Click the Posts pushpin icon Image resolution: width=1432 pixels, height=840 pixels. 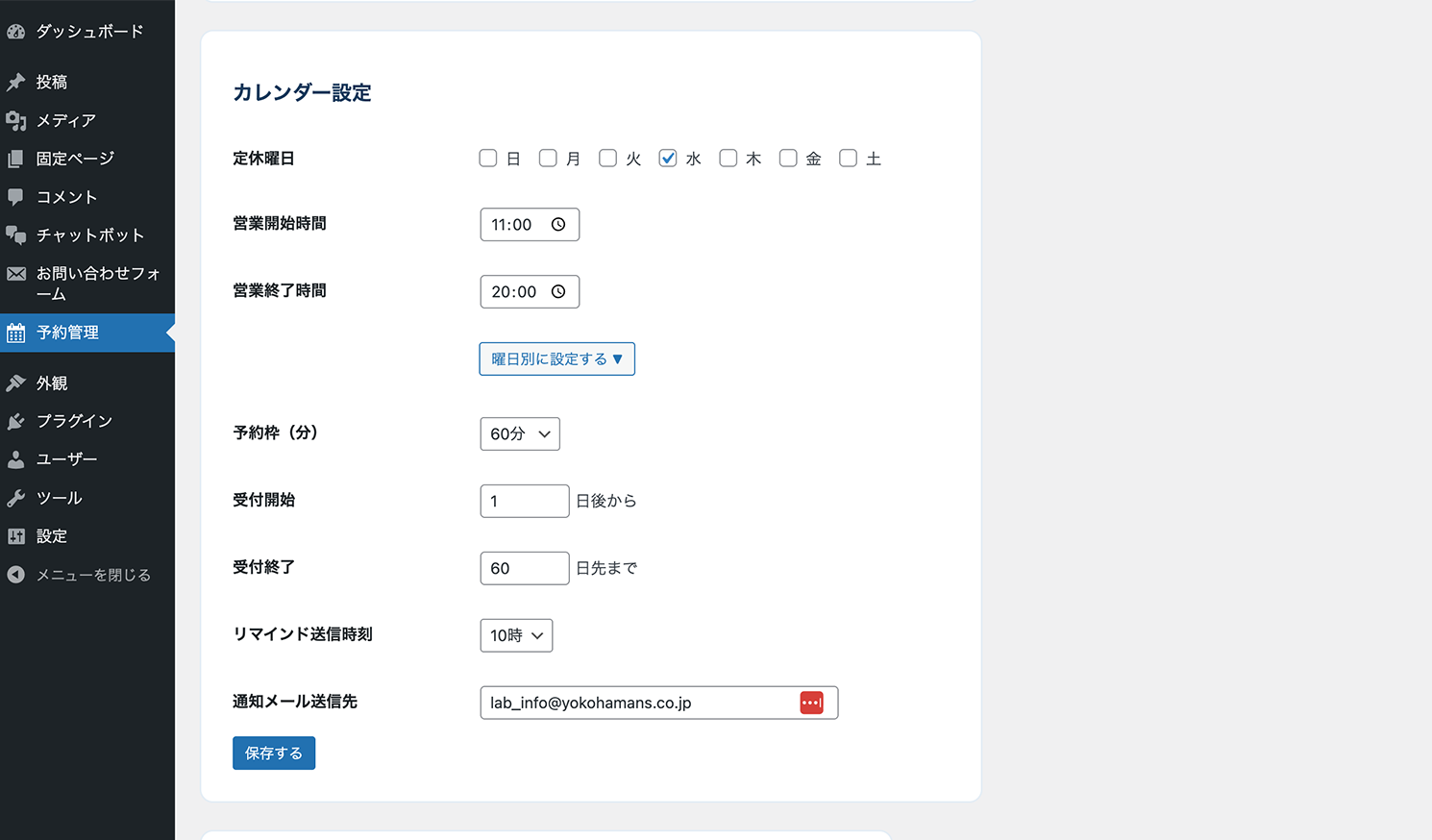[x=16, y=83]
